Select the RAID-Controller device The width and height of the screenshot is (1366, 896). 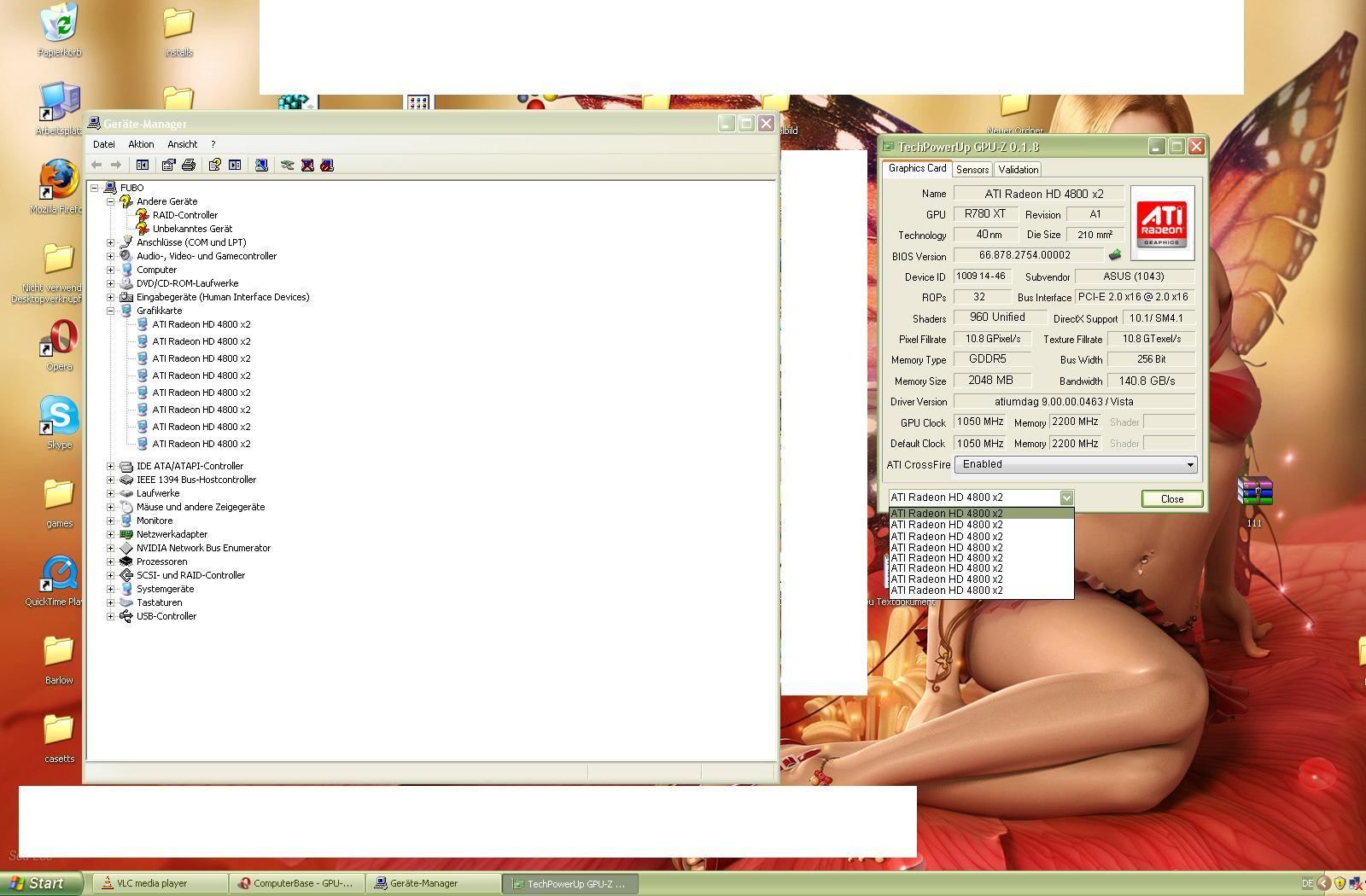pyautogui.click(x=185, y=215)
